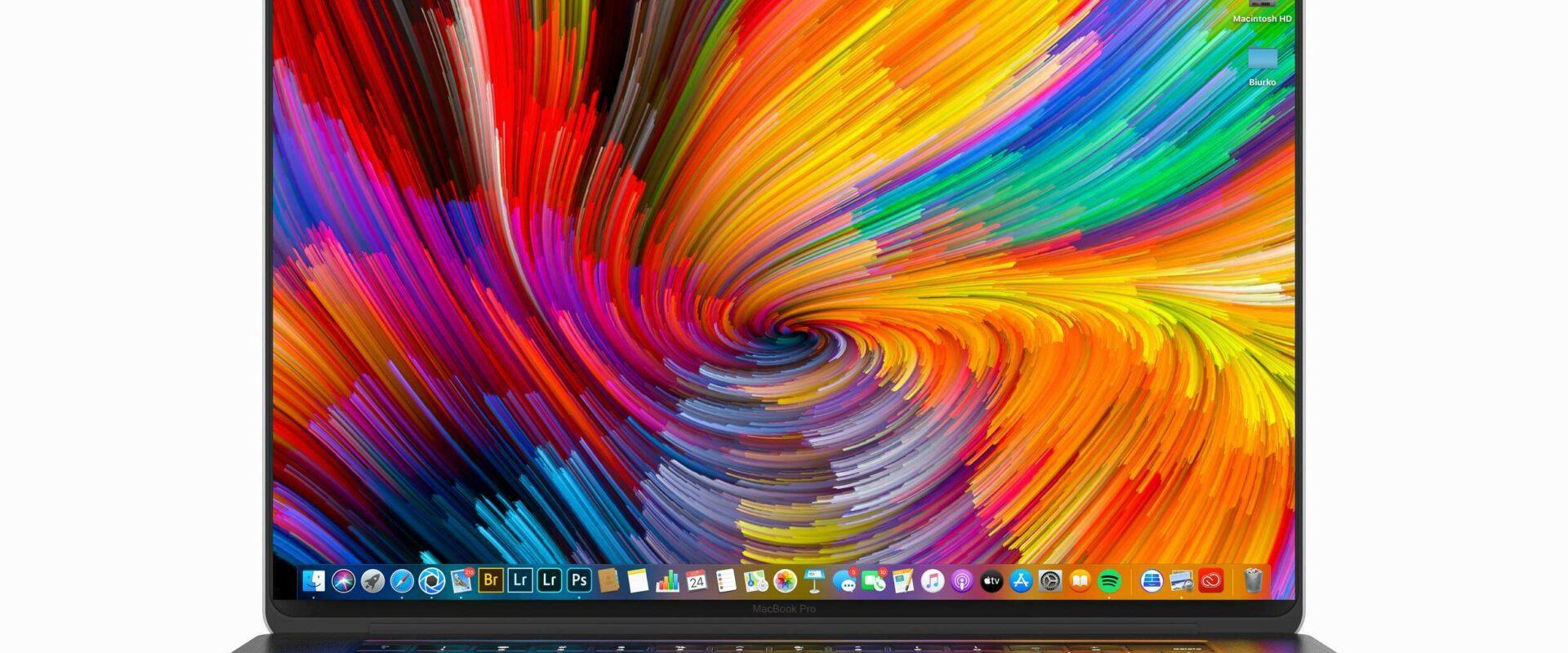1568x653 pixels.
Task: Open Music note icon
Action: (x=933, y=580)
